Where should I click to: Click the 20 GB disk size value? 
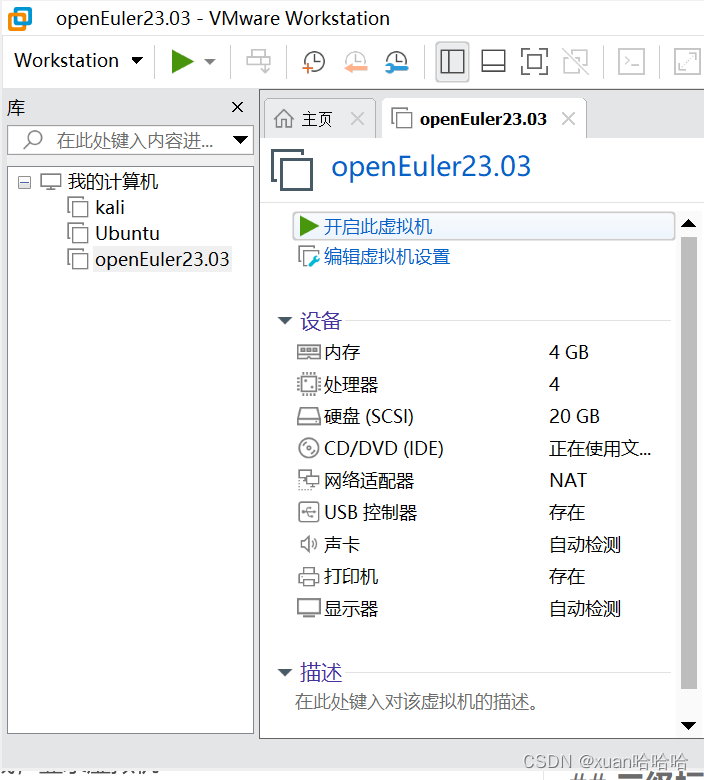(574, 416)
